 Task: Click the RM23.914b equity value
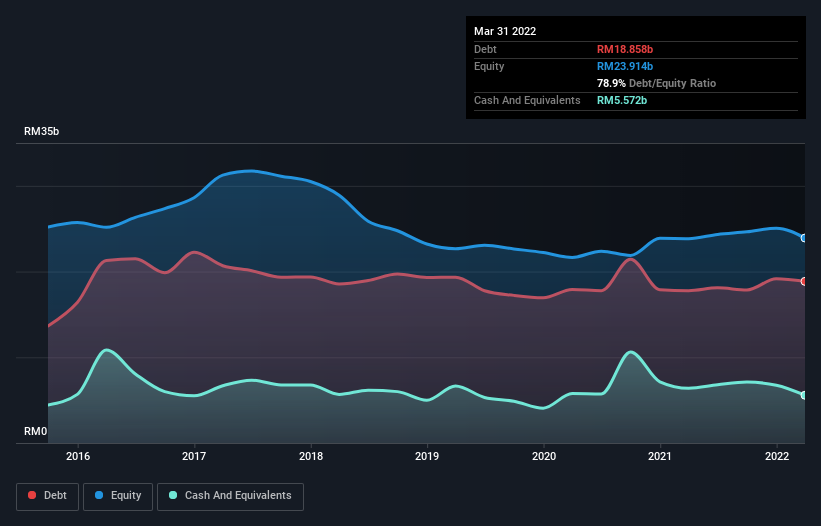(625, 66)
